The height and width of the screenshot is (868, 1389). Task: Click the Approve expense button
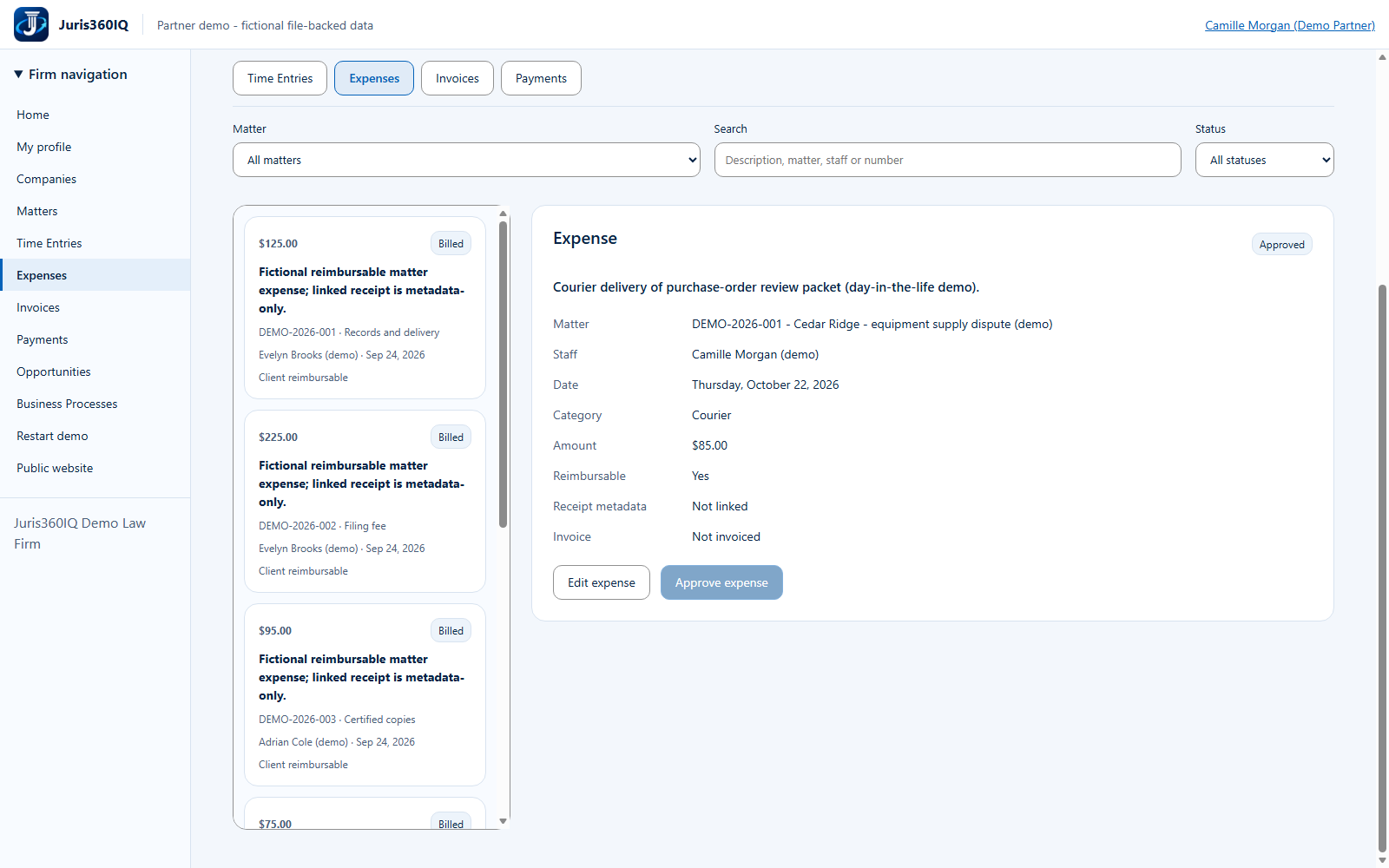(x=721, y=582)
